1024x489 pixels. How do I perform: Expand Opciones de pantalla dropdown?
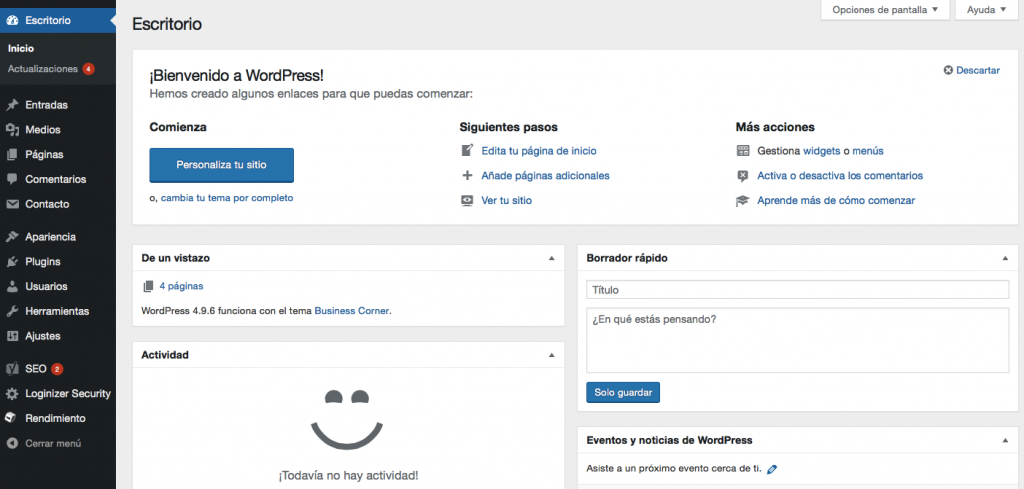point(884,10)
